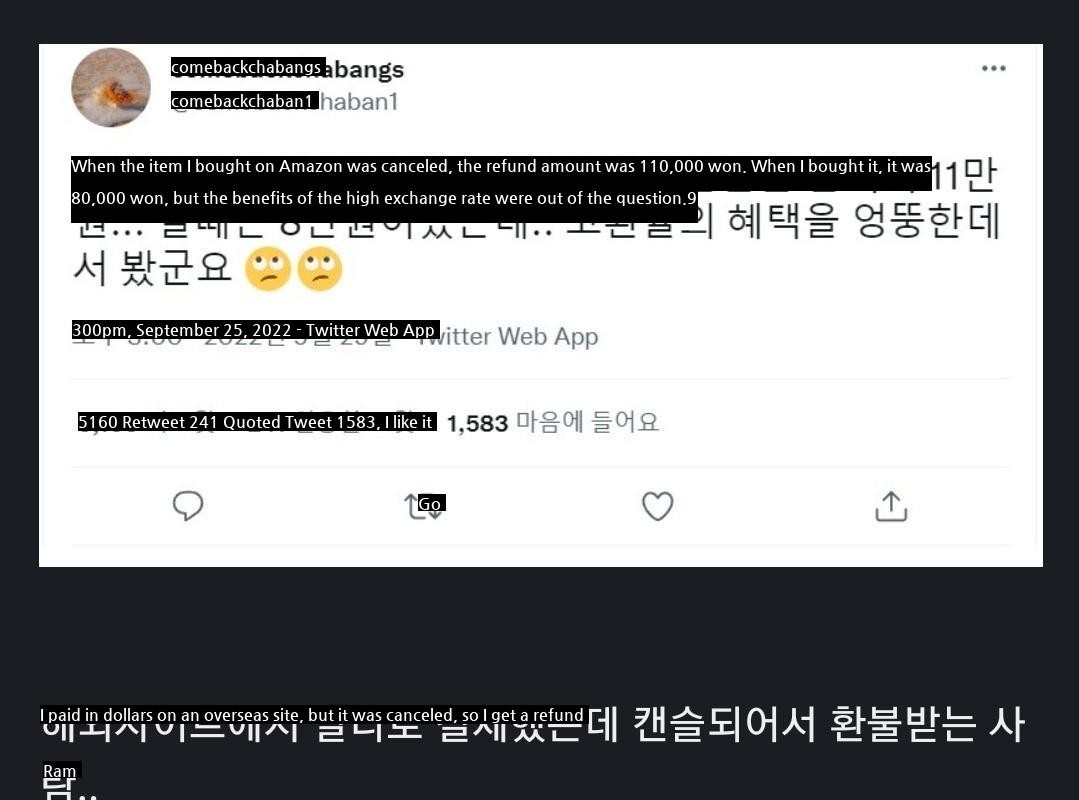
Task: Click the share upload arrow icon
Action: pyautogui.click(x=891, y=506)
